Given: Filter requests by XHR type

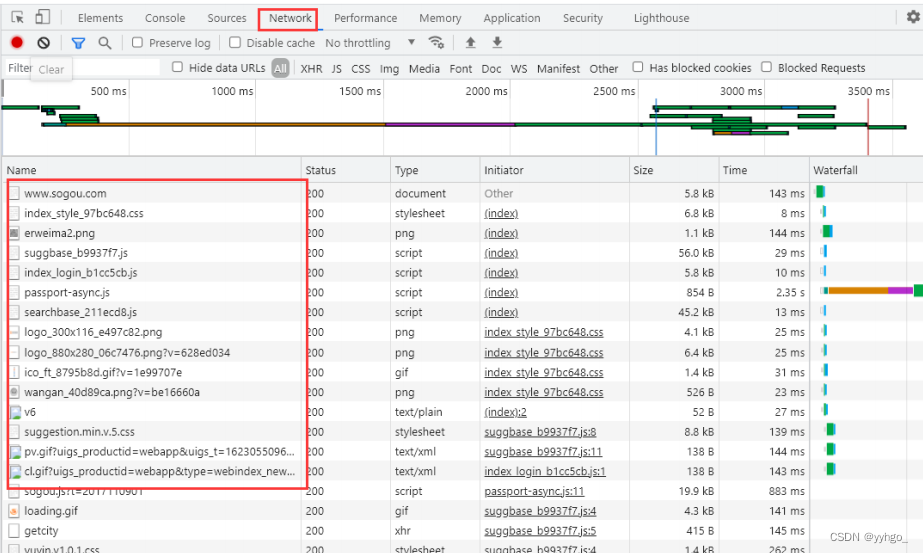Looking at the screenshot, I should point(312,69).
